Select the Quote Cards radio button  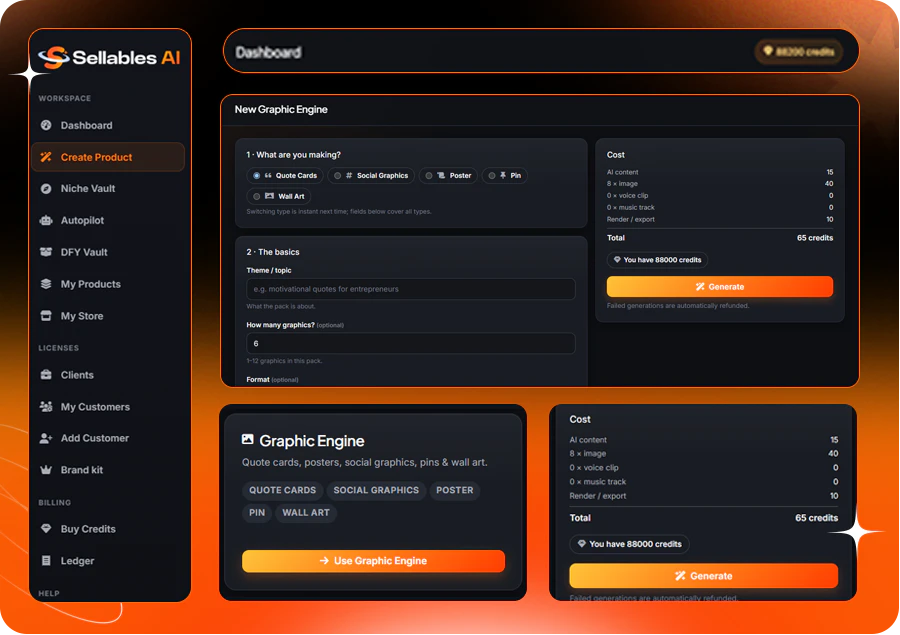257,176
